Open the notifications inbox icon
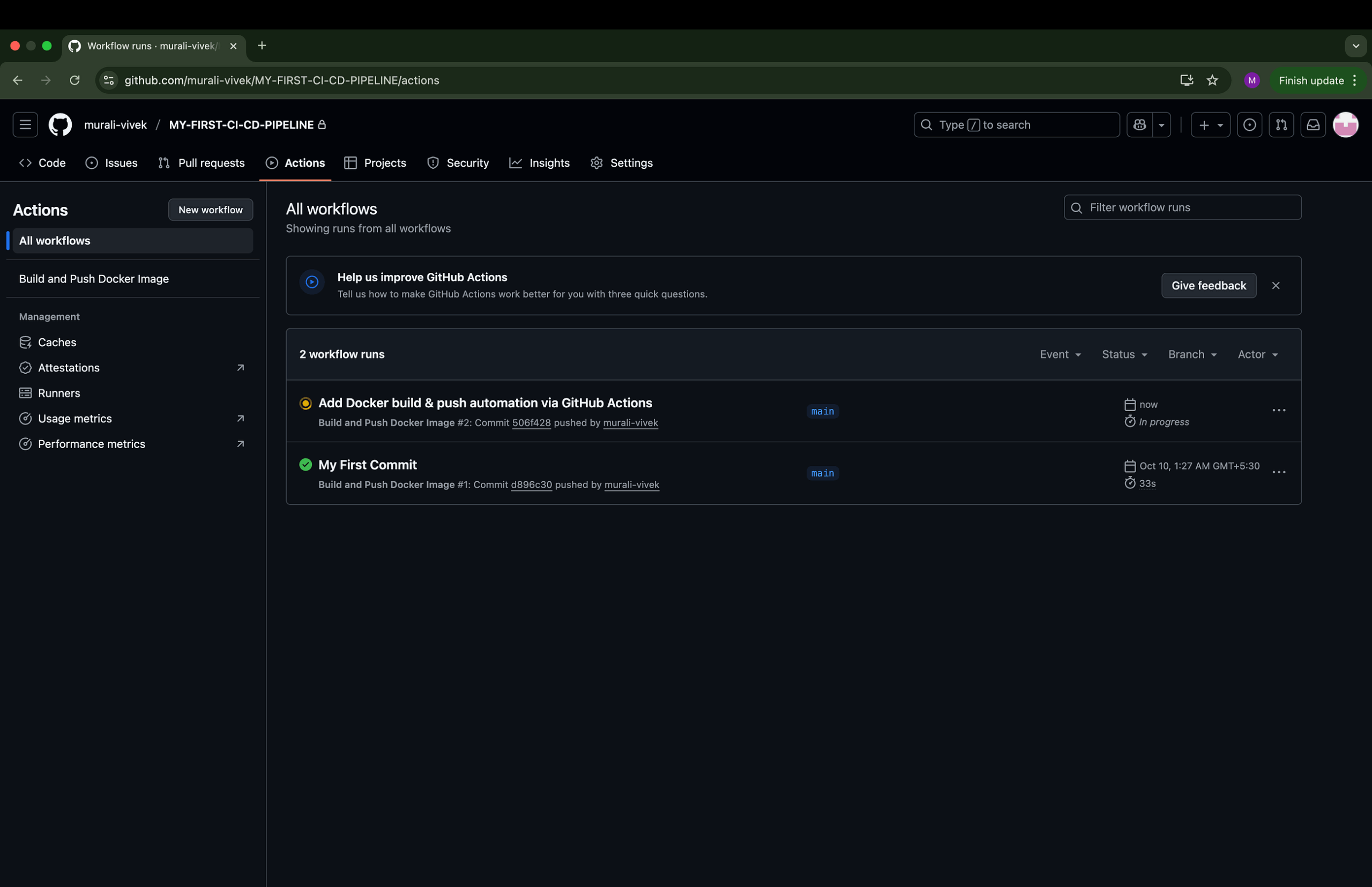 click(x=1313, y=125)
